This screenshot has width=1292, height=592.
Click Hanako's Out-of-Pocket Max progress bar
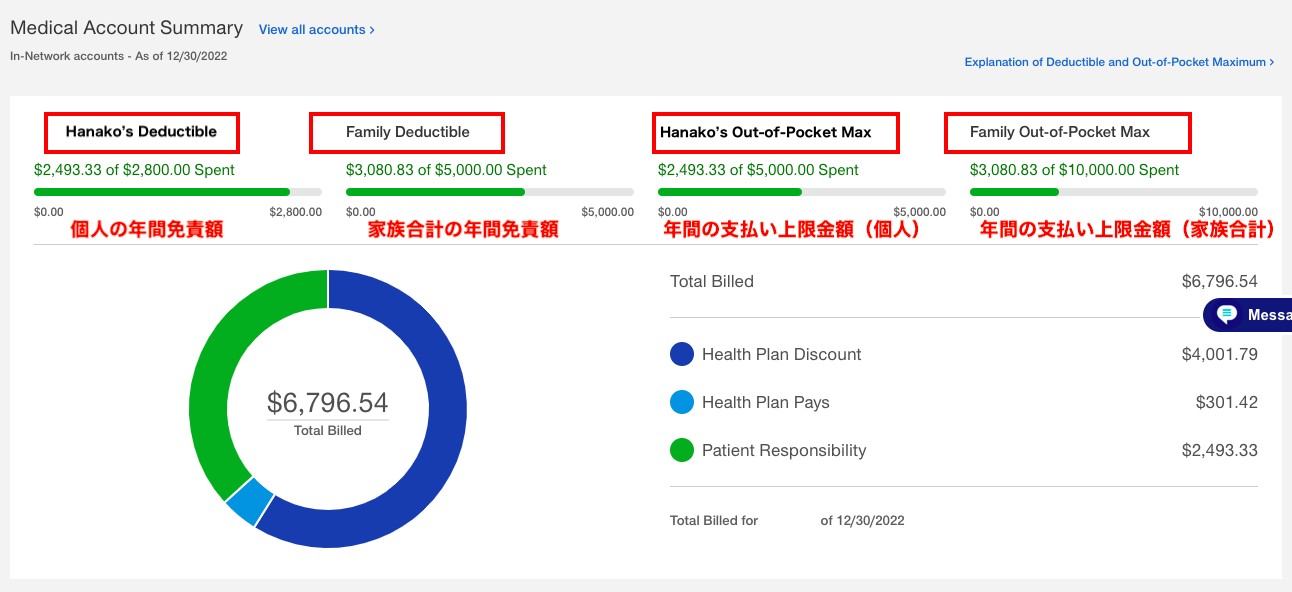[802, 191]
